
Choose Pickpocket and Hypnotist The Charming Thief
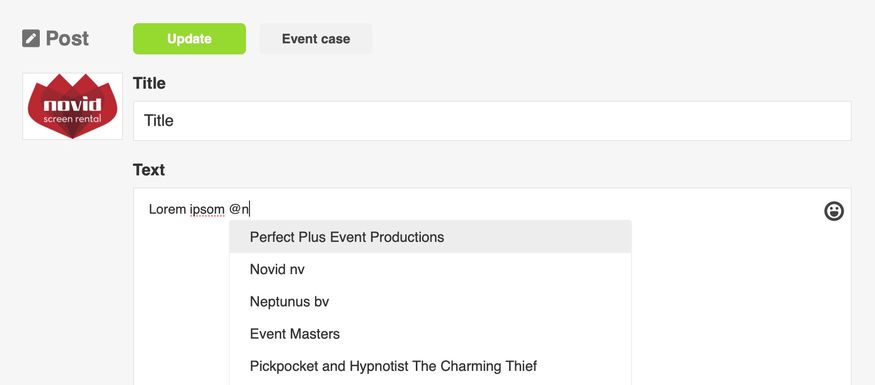[x=430, y=367]
